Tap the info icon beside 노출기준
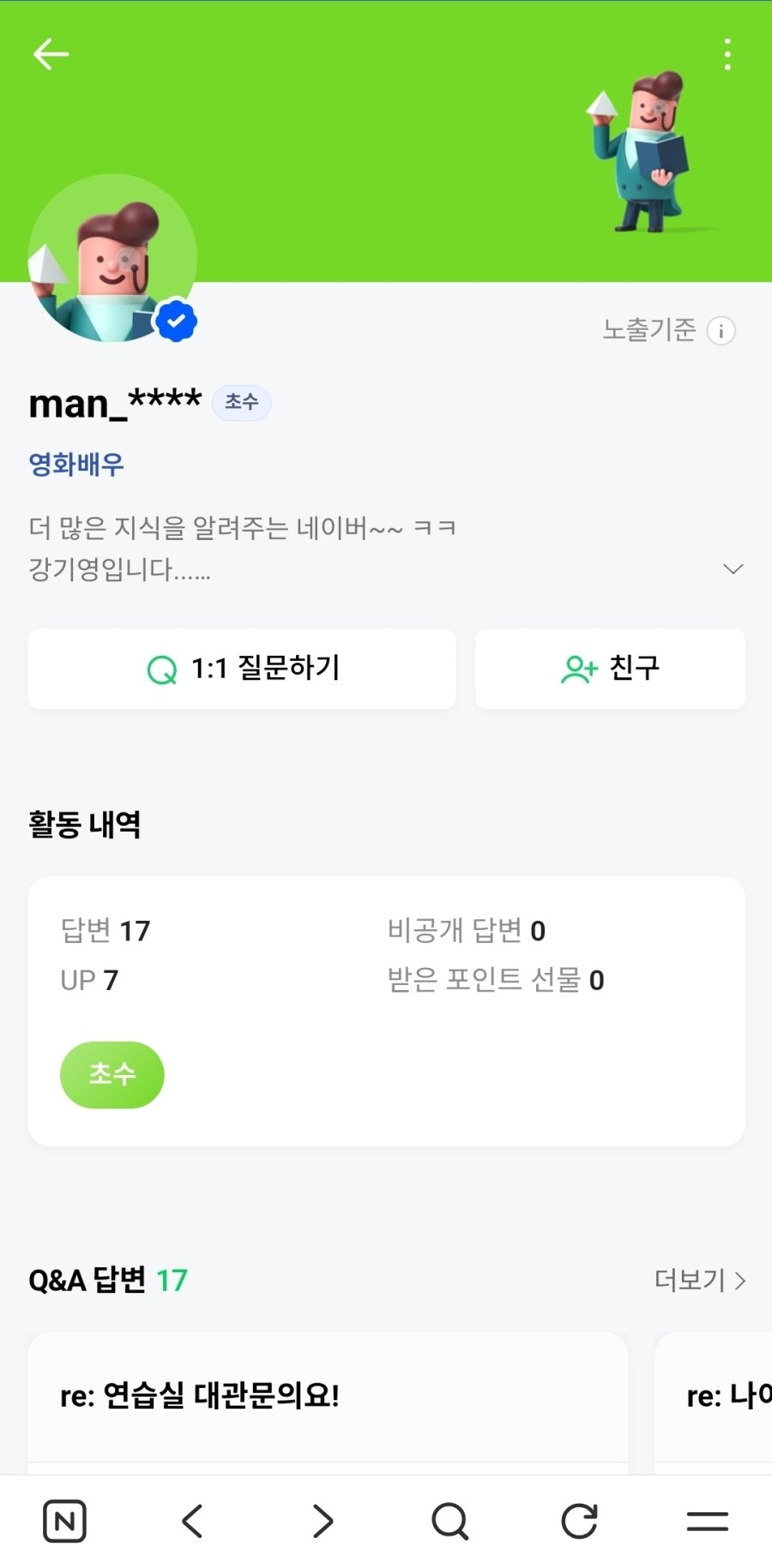 721,331
